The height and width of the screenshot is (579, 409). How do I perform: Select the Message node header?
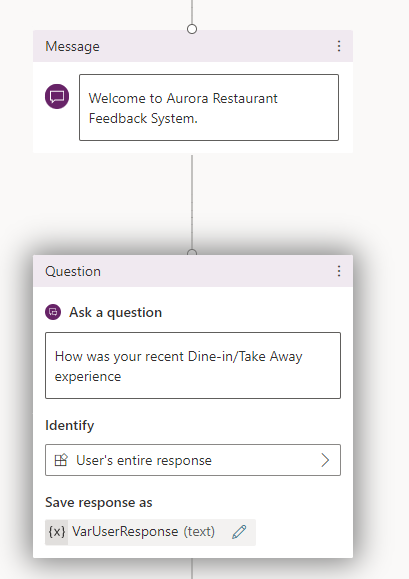tap(193, 46)
